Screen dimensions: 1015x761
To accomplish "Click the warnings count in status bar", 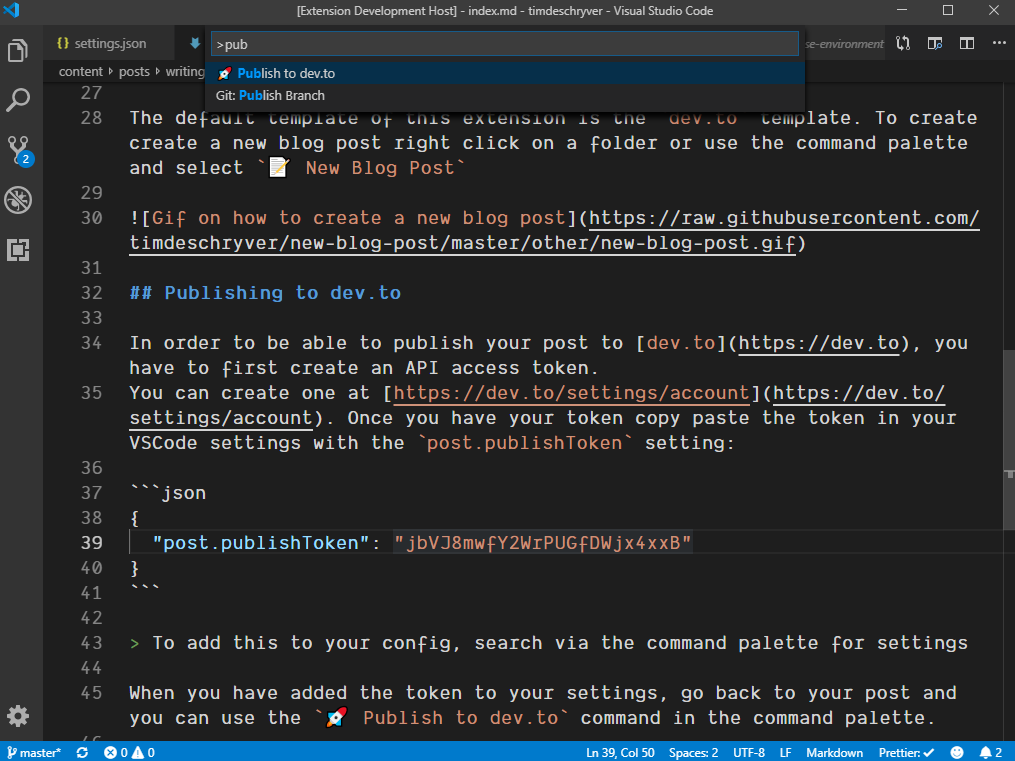I will coord(143,753).
